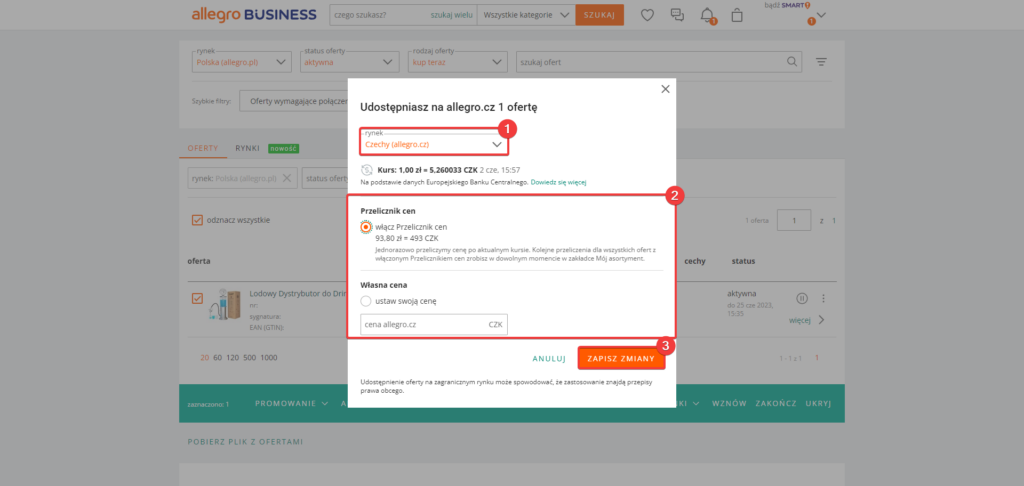
Task: Expand the account menu chevron
Action: 821,16
